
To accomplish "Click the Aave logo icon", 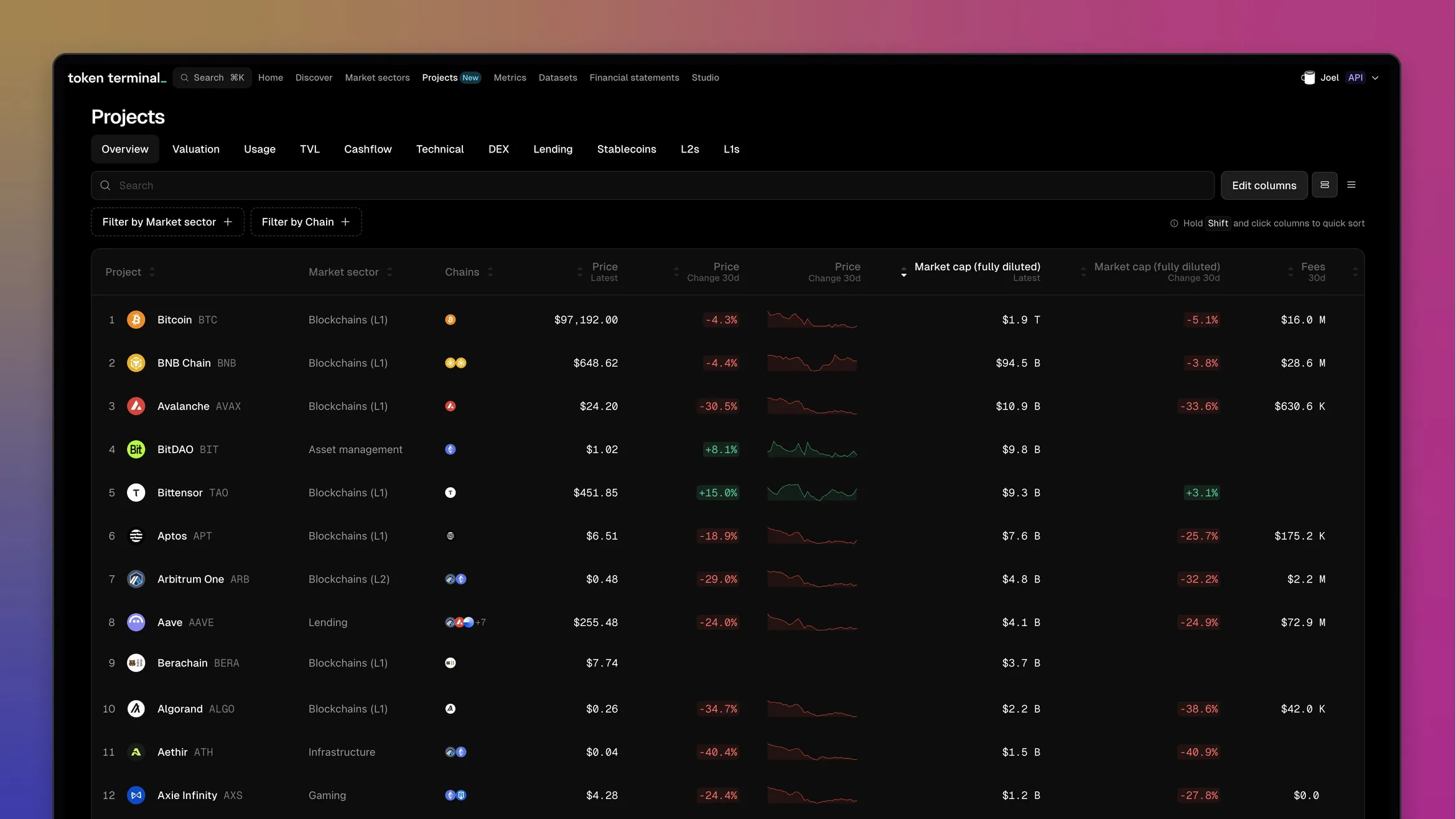I will 136,622.
